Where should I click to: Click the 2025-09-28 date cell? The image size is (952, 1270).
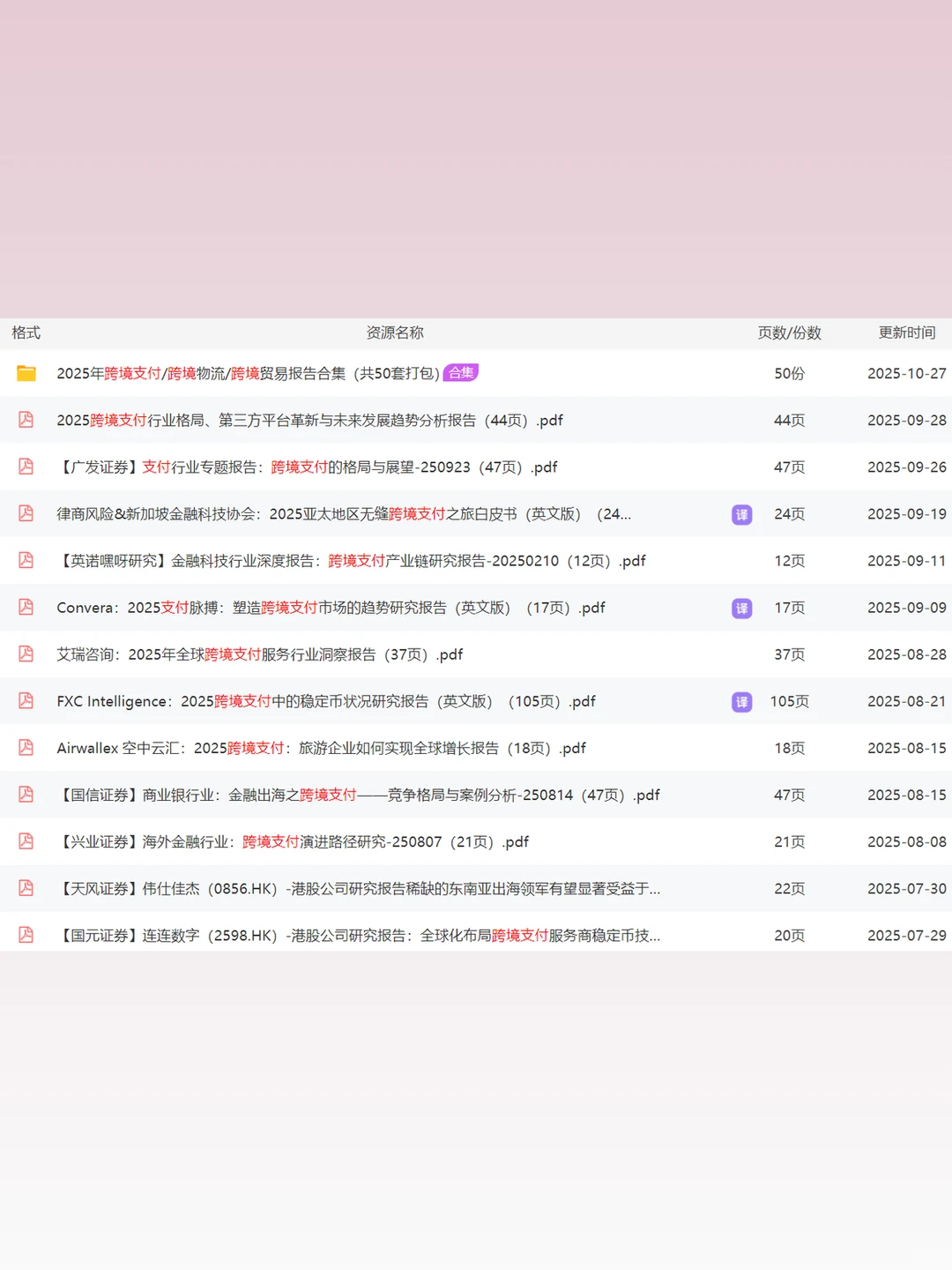coord(906,421)
